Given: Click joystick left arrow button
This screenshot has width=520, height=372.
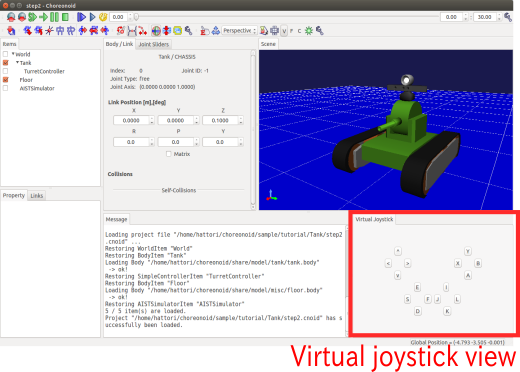Looking at the screenshot, I should [x=388, y=263].
